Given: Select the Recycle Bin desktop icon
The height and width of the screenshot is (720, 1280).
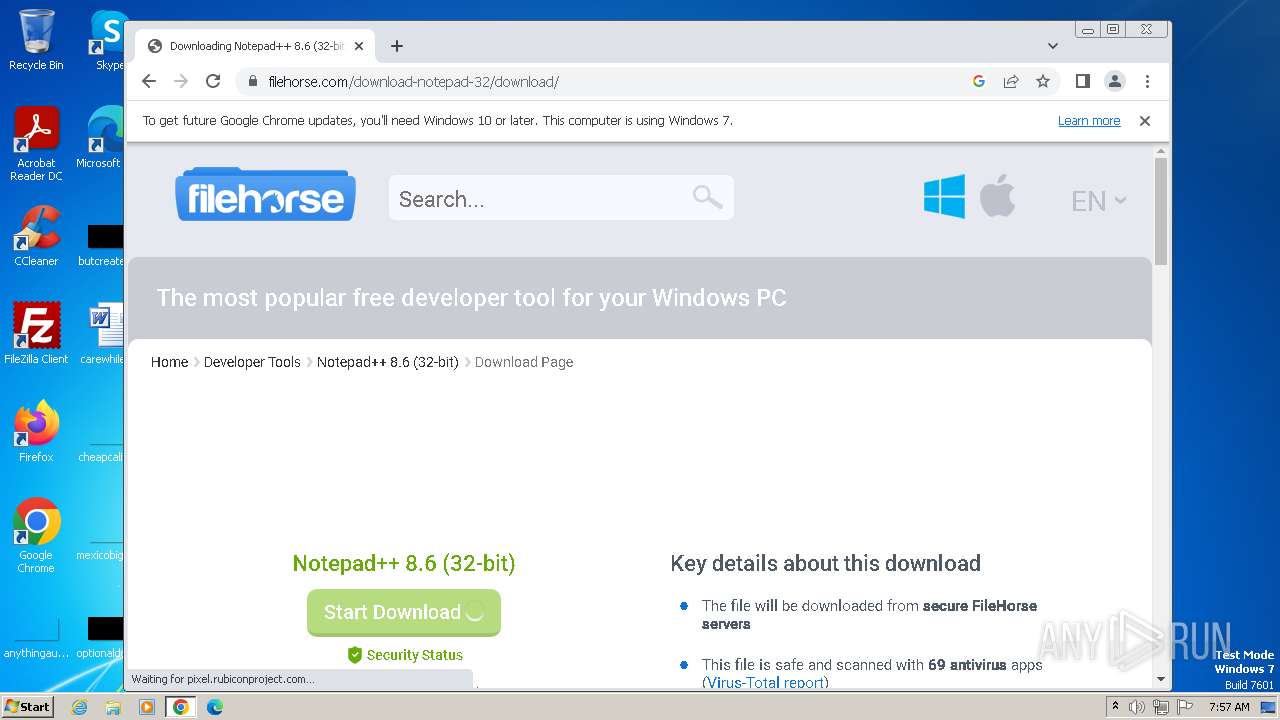Looking at the screenshot, I should [x=36, y=40].
